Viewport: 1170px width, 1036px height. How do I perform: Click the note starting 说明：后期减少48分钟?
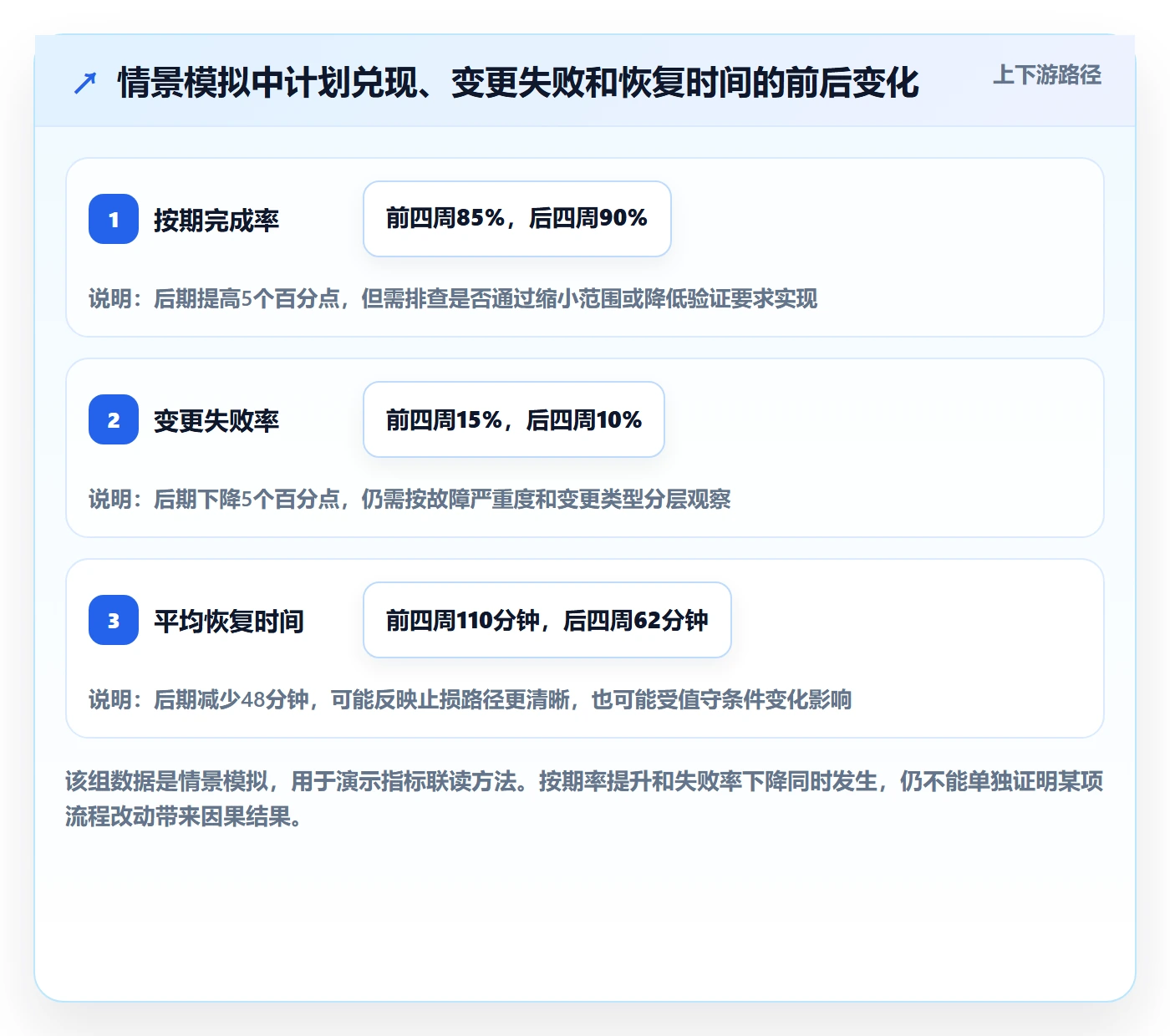pyautogui.click(x=471, y=699)
